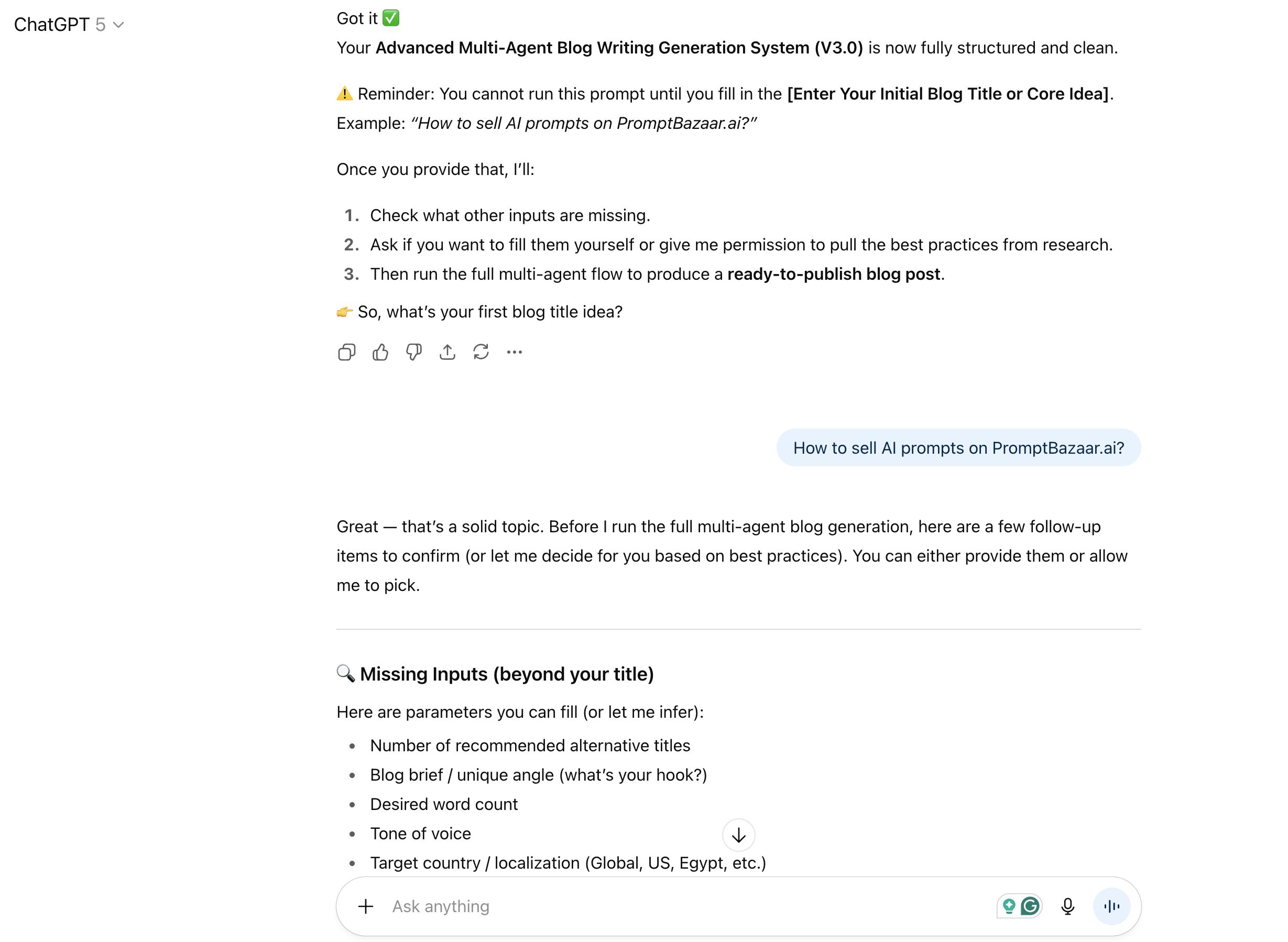The height and width of the screenshot is (942, 1288).
Task: Click the plus attachment icon
Action: (x=366, y=906)
